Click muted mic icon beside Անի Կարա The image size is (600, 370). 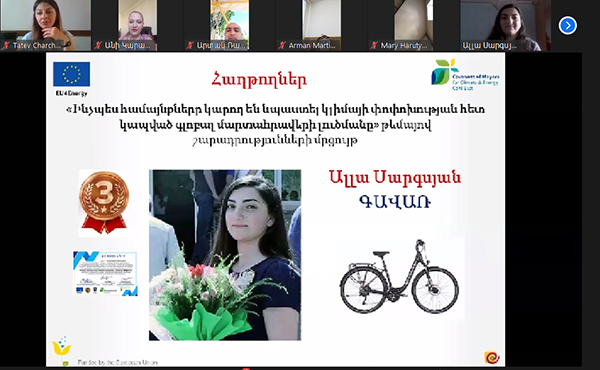(x=98, y=46)
